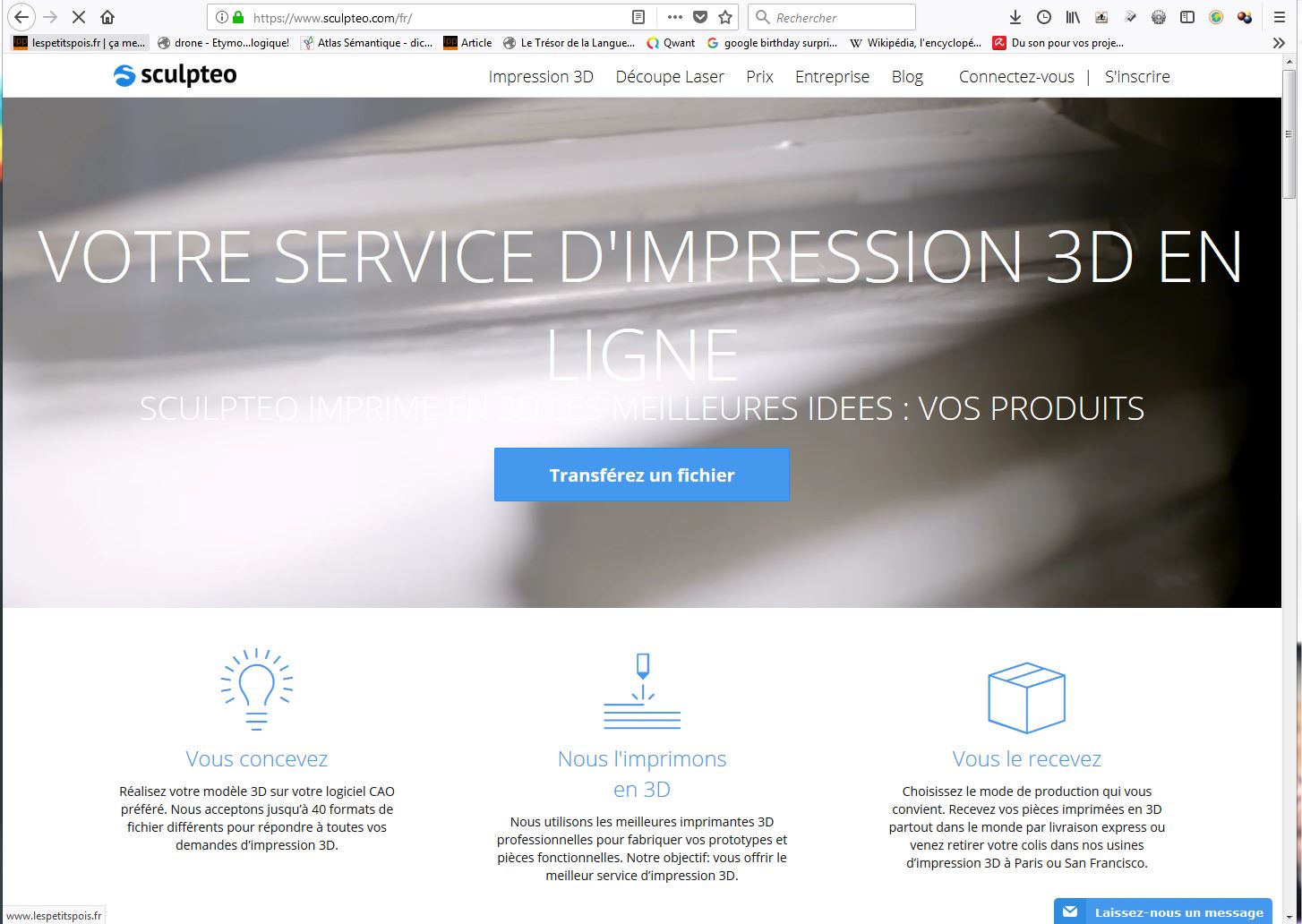Image resolution: width=1302 pixels, height=924 pixels.
Task: Toggle reader view in address bar
Action: click(x=638, y=17)
